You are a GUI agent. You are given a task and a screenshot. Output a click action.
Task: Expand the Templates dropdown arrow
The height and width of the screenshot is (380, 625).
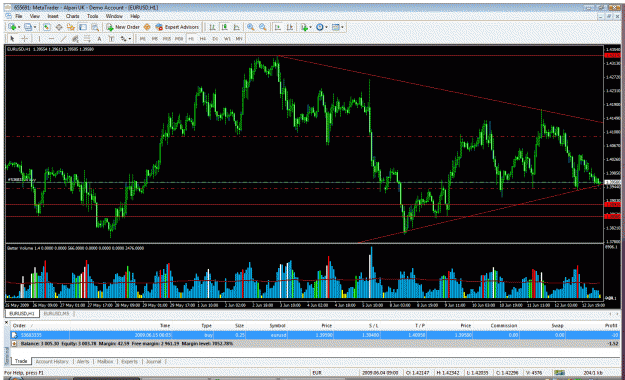[x=342, y=27]
